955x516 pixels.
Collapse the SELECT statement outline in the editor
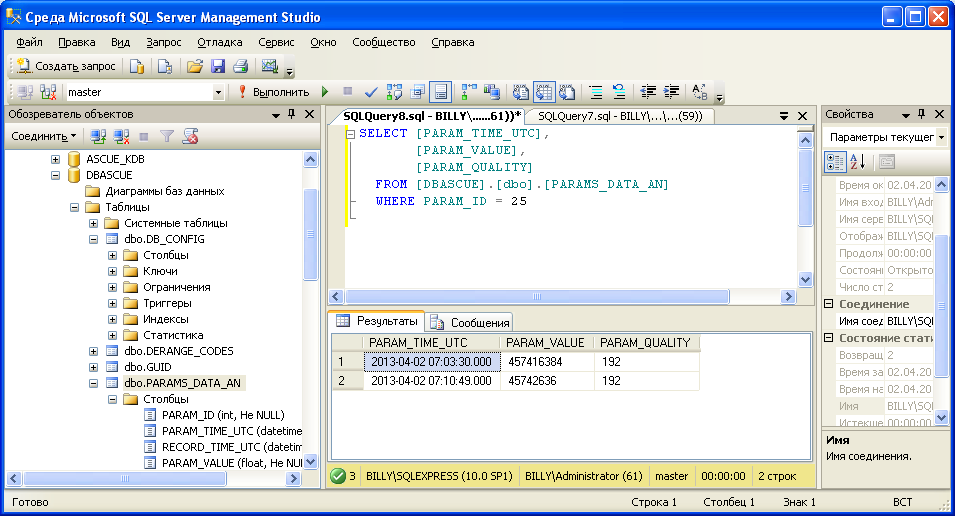351,134
